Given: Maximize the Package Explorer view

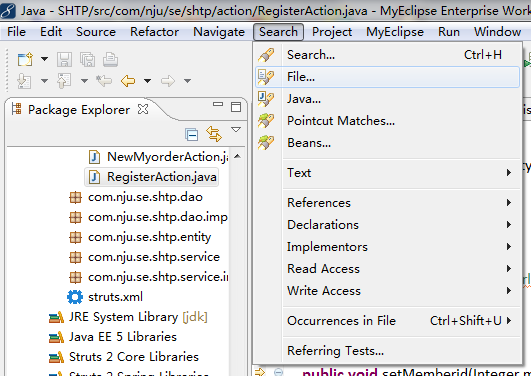Looking at the screenshot, I should point(236,107).
